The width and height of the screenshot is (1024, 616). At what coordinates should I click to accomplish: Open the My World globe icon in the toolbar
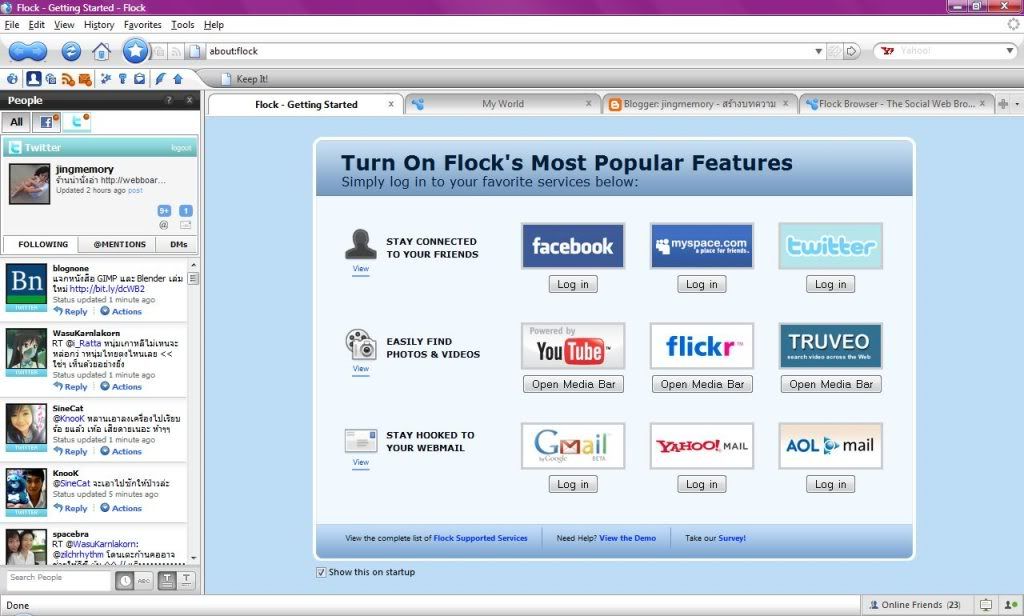point(12,79)
